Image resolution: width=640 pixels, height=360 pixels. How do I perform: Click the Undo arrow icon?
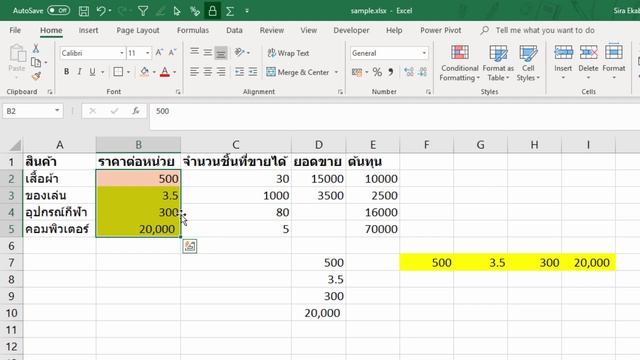(101, 11)
